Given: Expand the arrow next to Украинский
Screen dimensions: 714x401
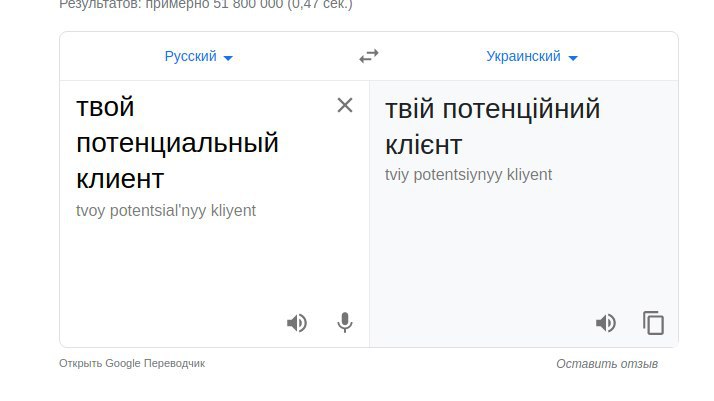Looking at the screenshot, I should [573, 58].
